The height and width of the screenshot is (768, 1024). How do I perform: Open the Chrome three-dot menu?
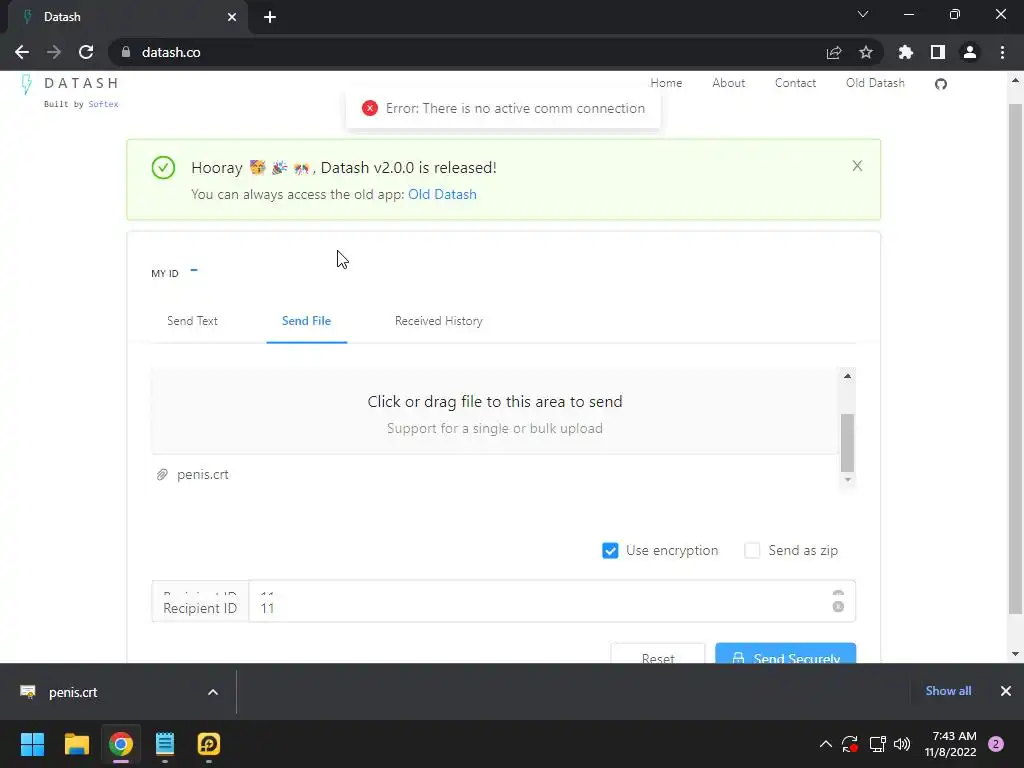tap(1002, 52)
